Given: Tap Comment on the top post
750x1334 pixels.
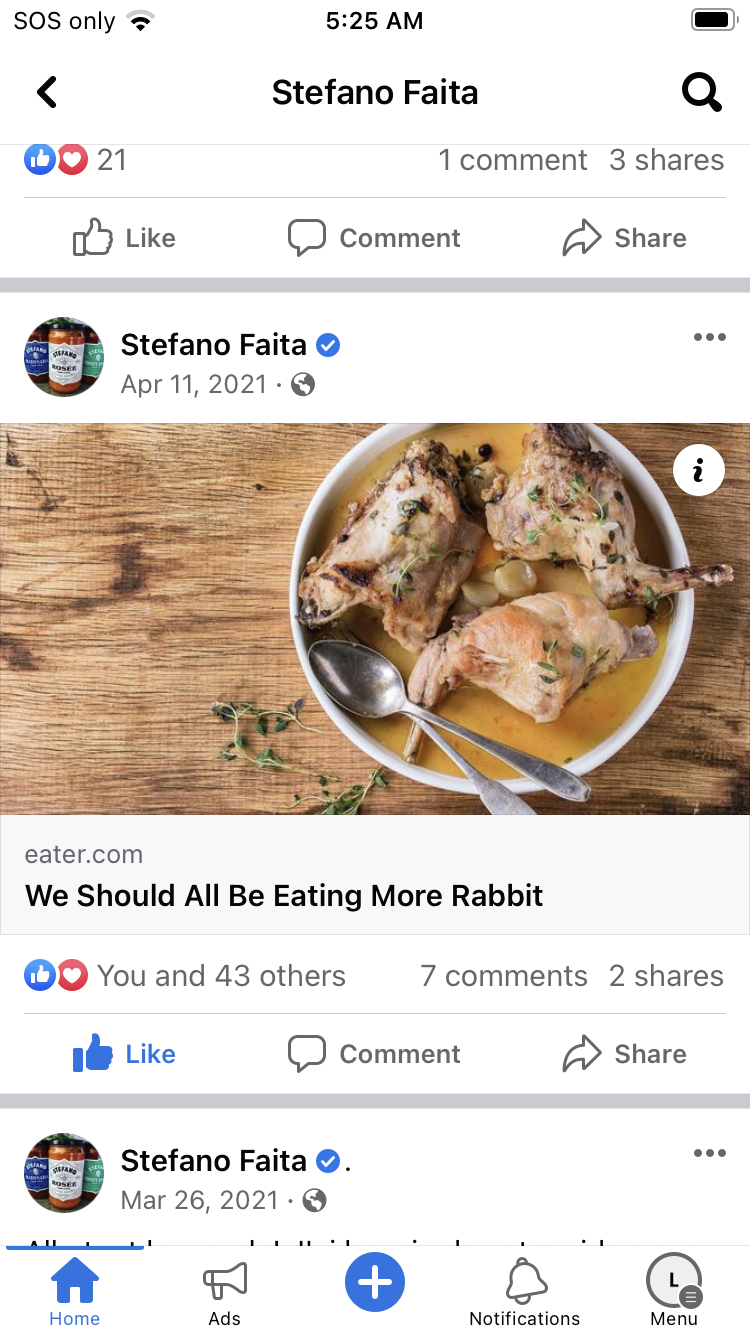Looking at the screenshot, I should click(374, 238).
